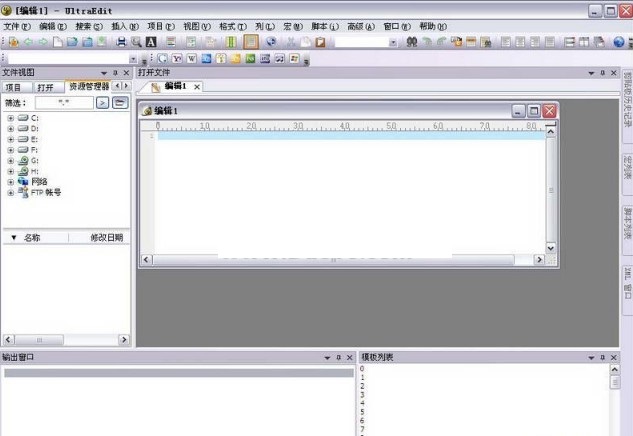Viewport: 633px width, 436px height.
Task: Click the Google G search icon
Action: click(162, 59)
